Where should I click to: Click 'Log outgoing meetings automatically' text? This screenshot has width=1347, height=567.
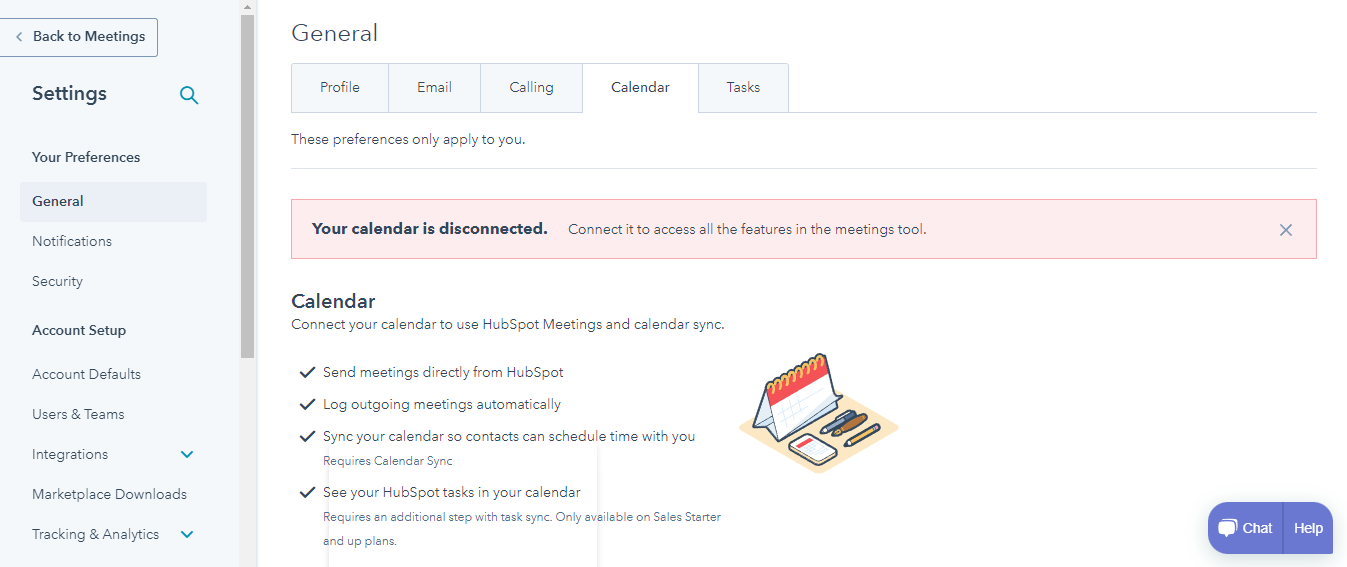(x=442, y=404)
